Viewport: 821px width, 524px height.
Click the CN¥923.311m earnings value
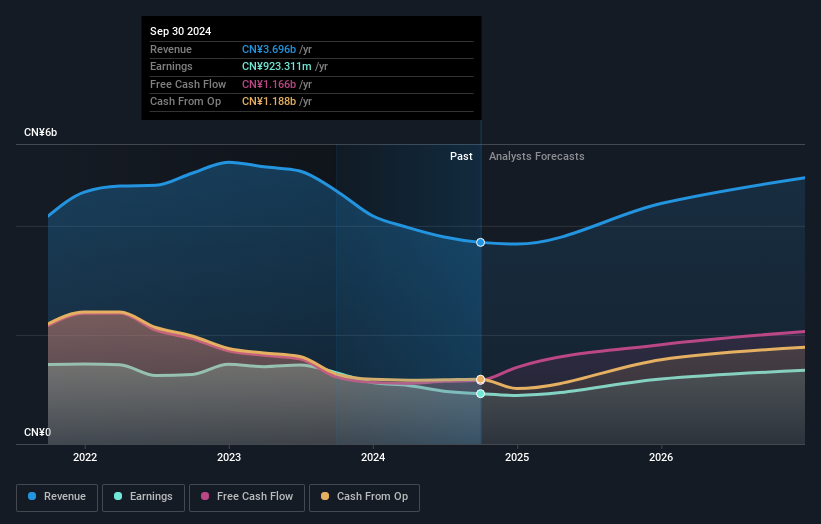point(276,66)
